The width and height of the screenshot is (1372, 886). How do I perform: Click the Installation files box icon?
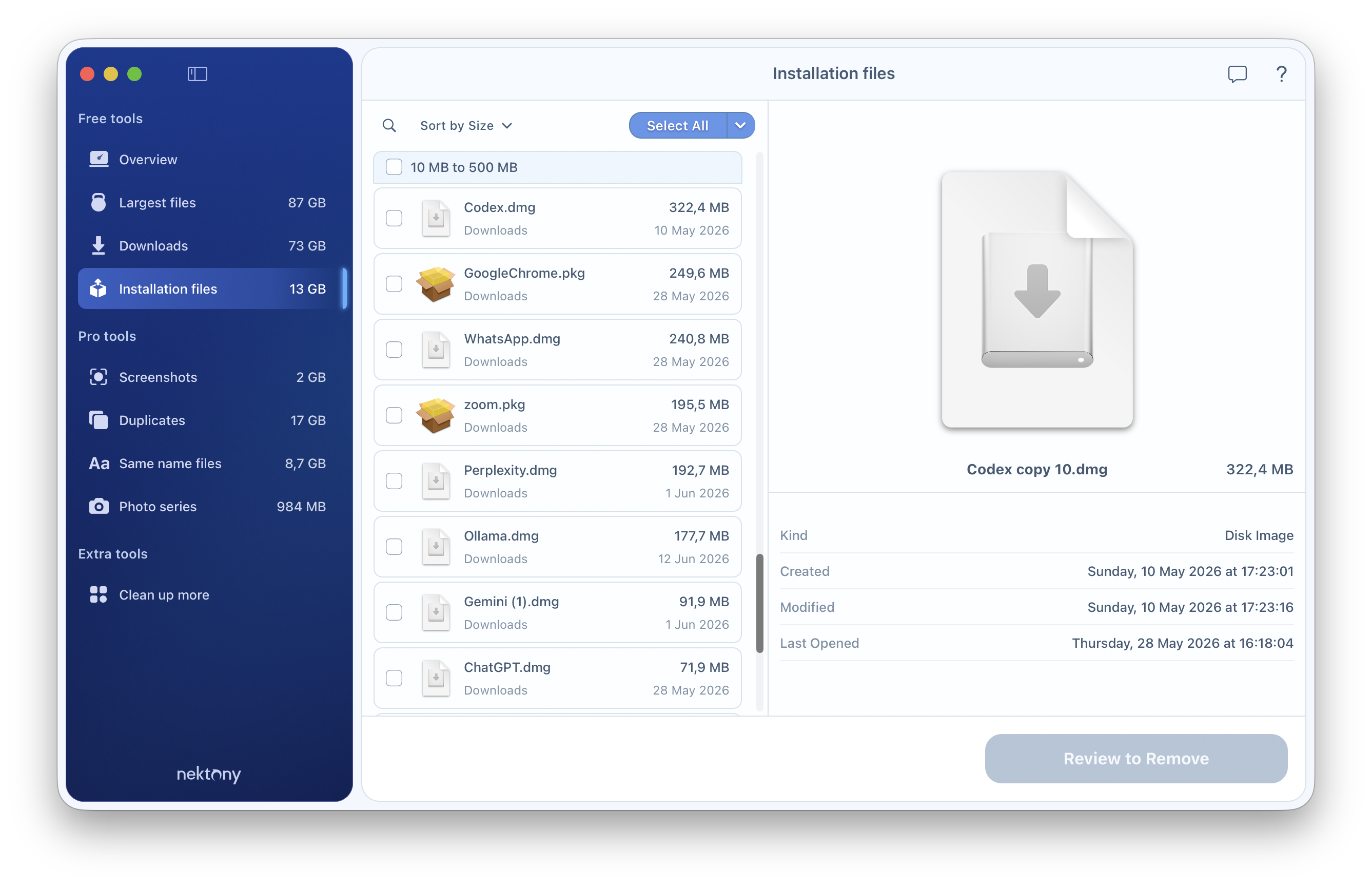coord(99,288)
